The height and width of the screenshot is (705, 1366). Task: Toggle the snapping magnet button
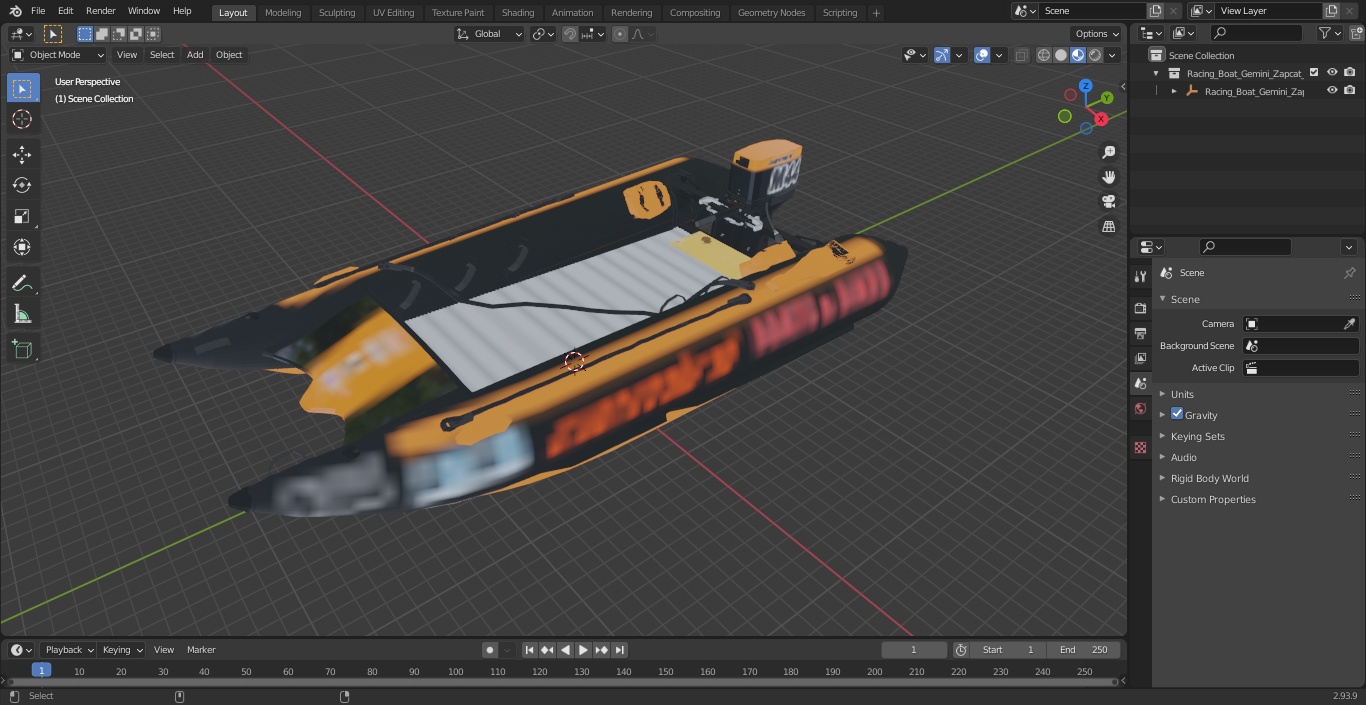[x=570, y=34]
